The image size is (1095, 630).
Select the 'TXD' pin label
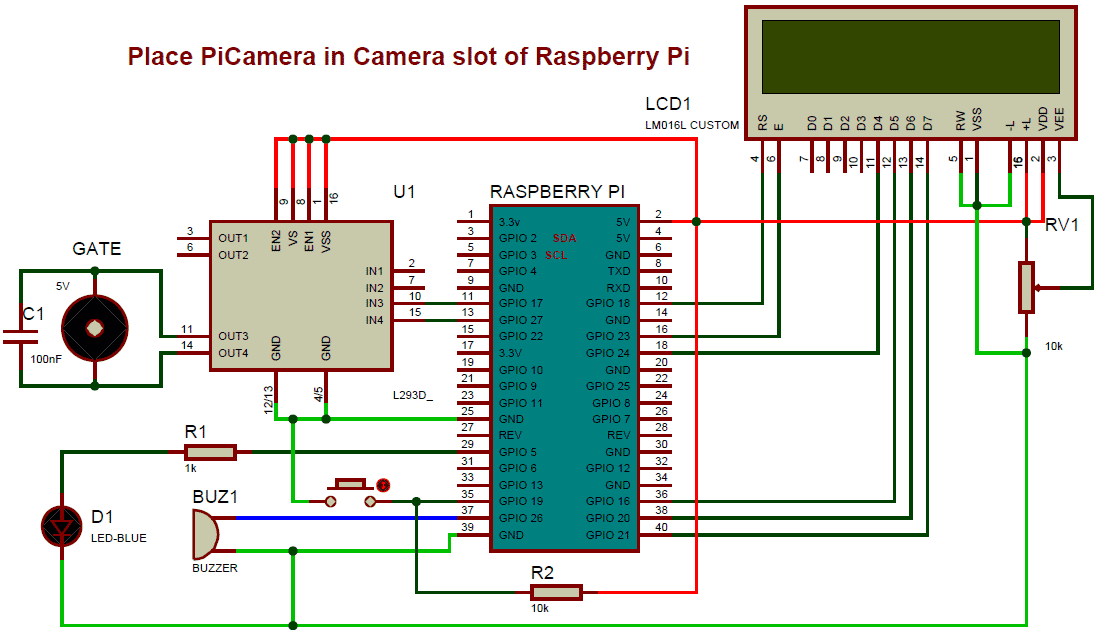(619, 271)
